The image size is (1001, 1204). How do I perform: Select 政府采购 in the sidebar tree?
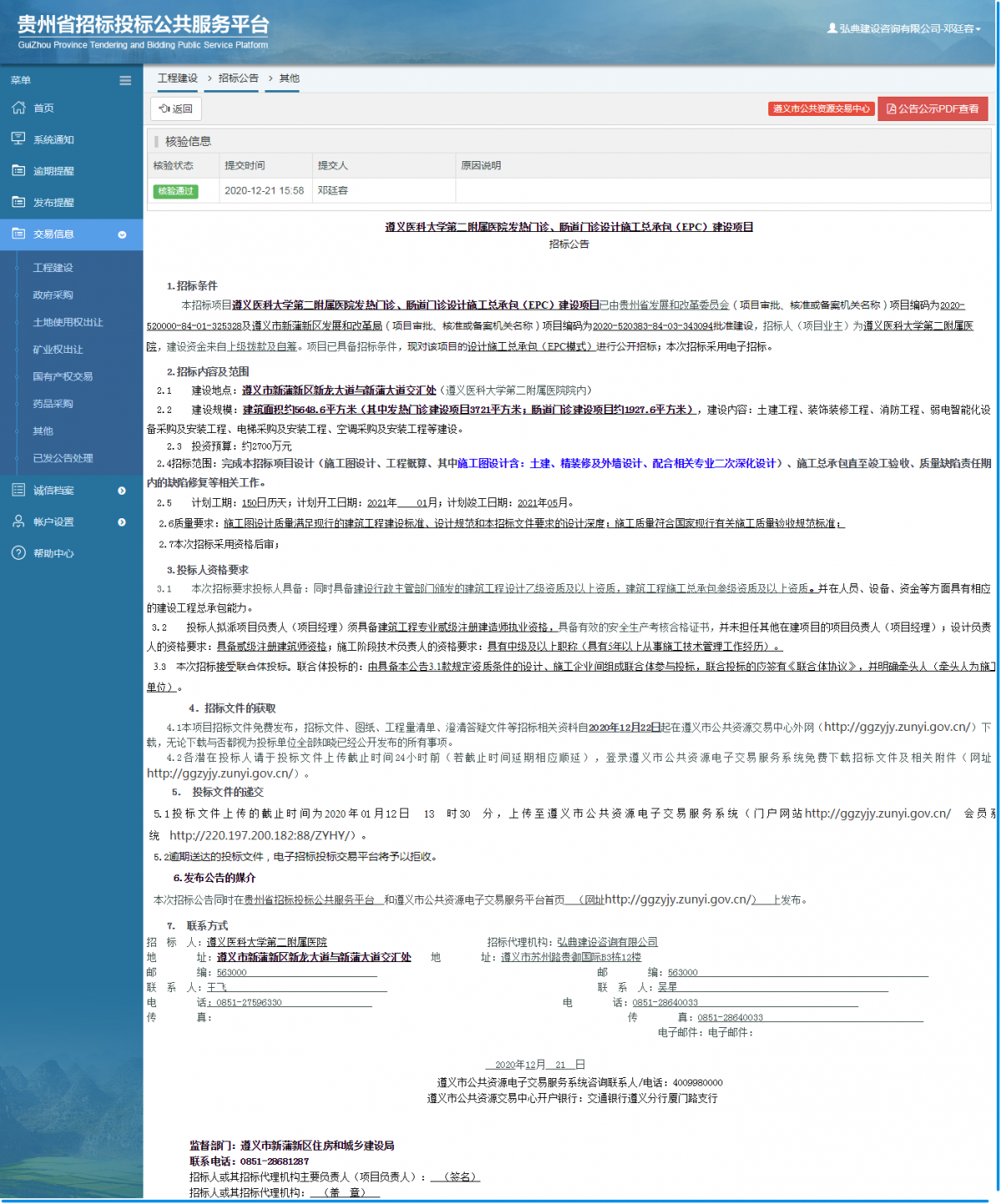[x=55, y=295]
